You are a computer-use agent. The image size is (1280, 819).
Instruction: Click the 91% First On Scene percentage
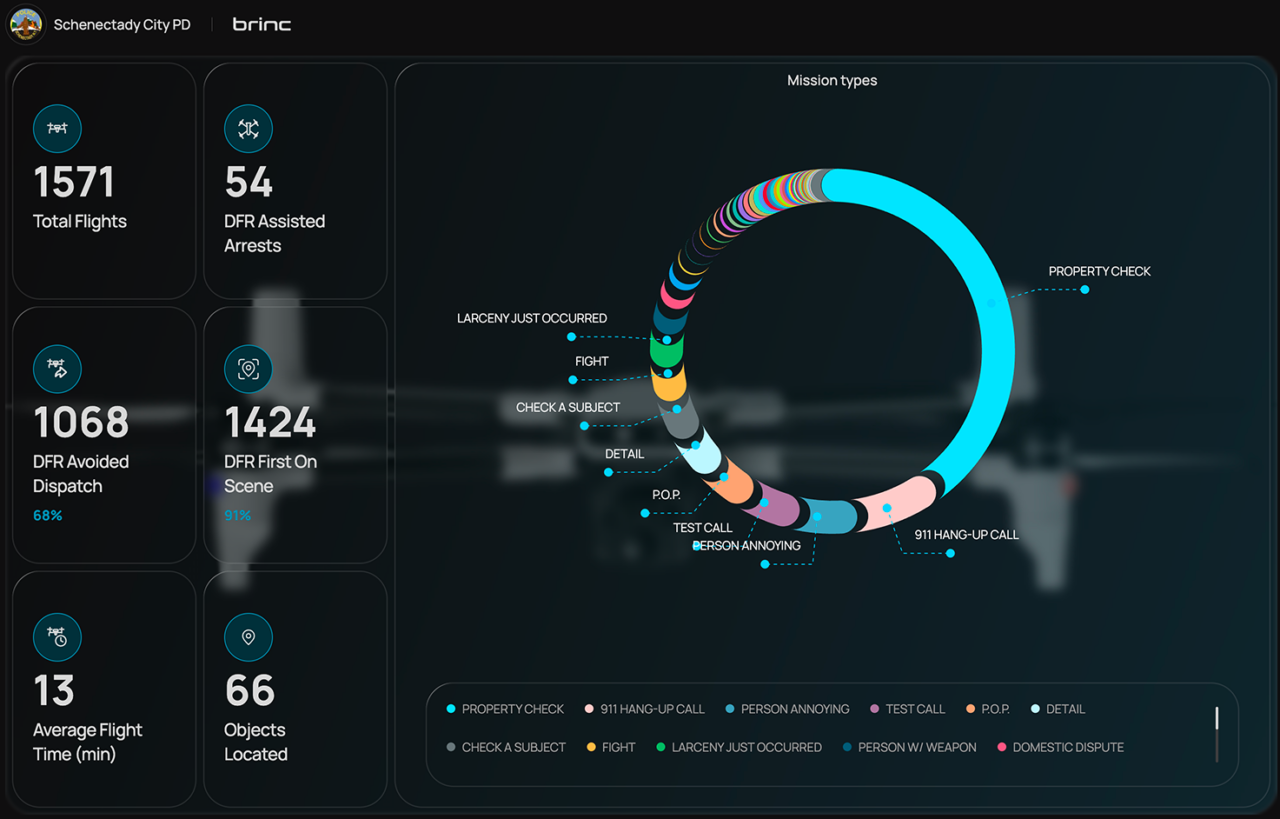[x=238, y=516]
